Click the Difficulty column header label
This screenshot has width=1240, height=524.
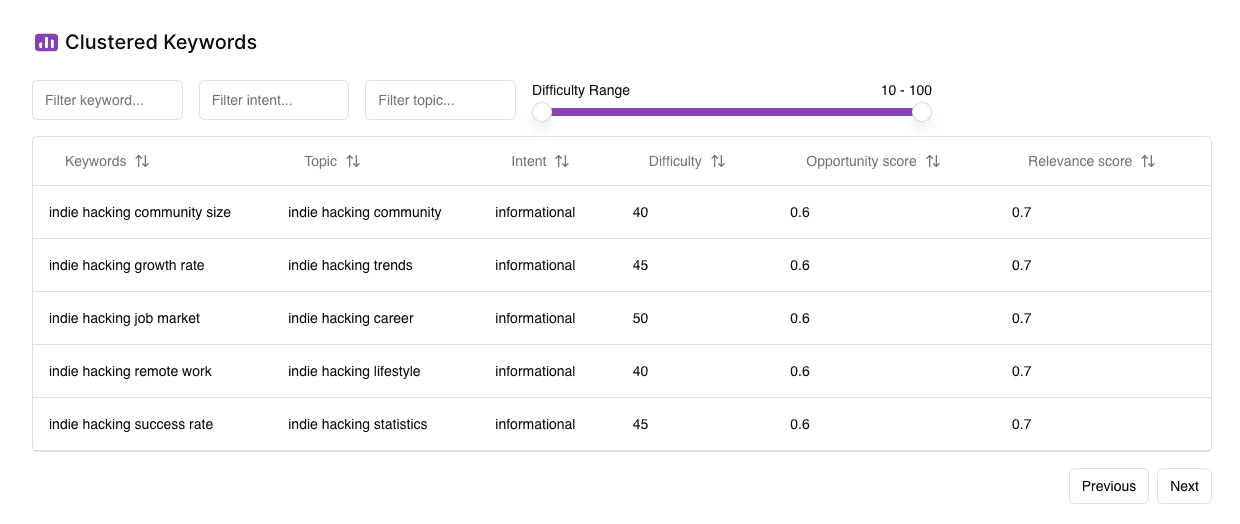pos(675,161)
